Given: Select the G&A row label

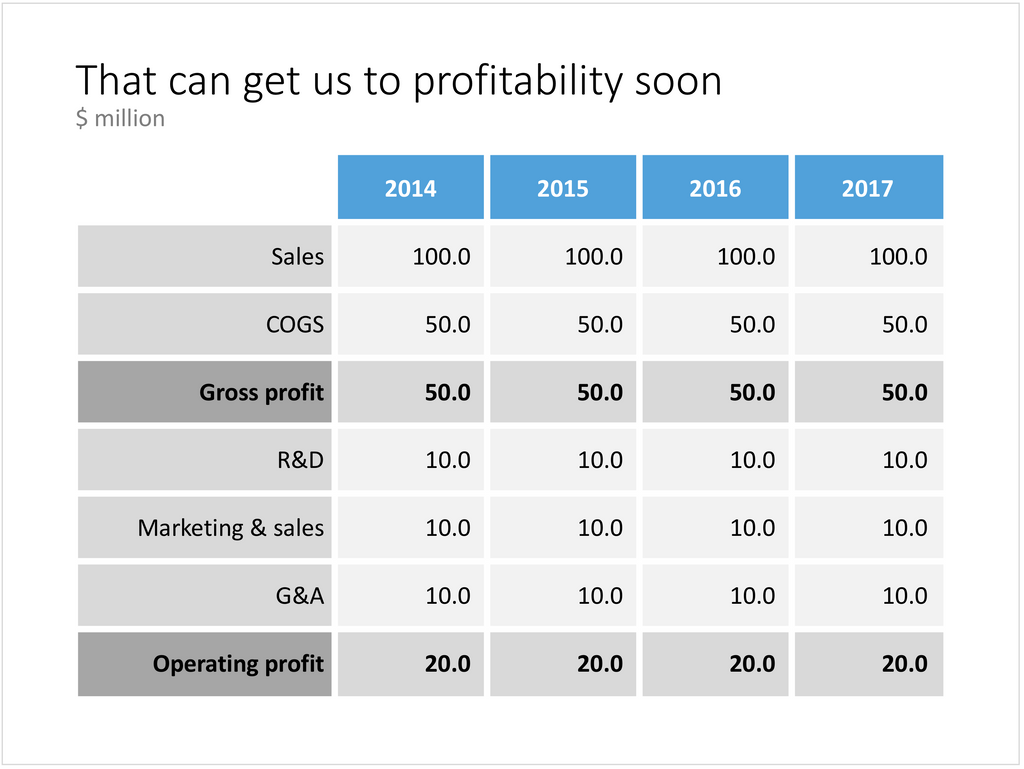Looking at the screenshot, I should (x=204, y=595).
